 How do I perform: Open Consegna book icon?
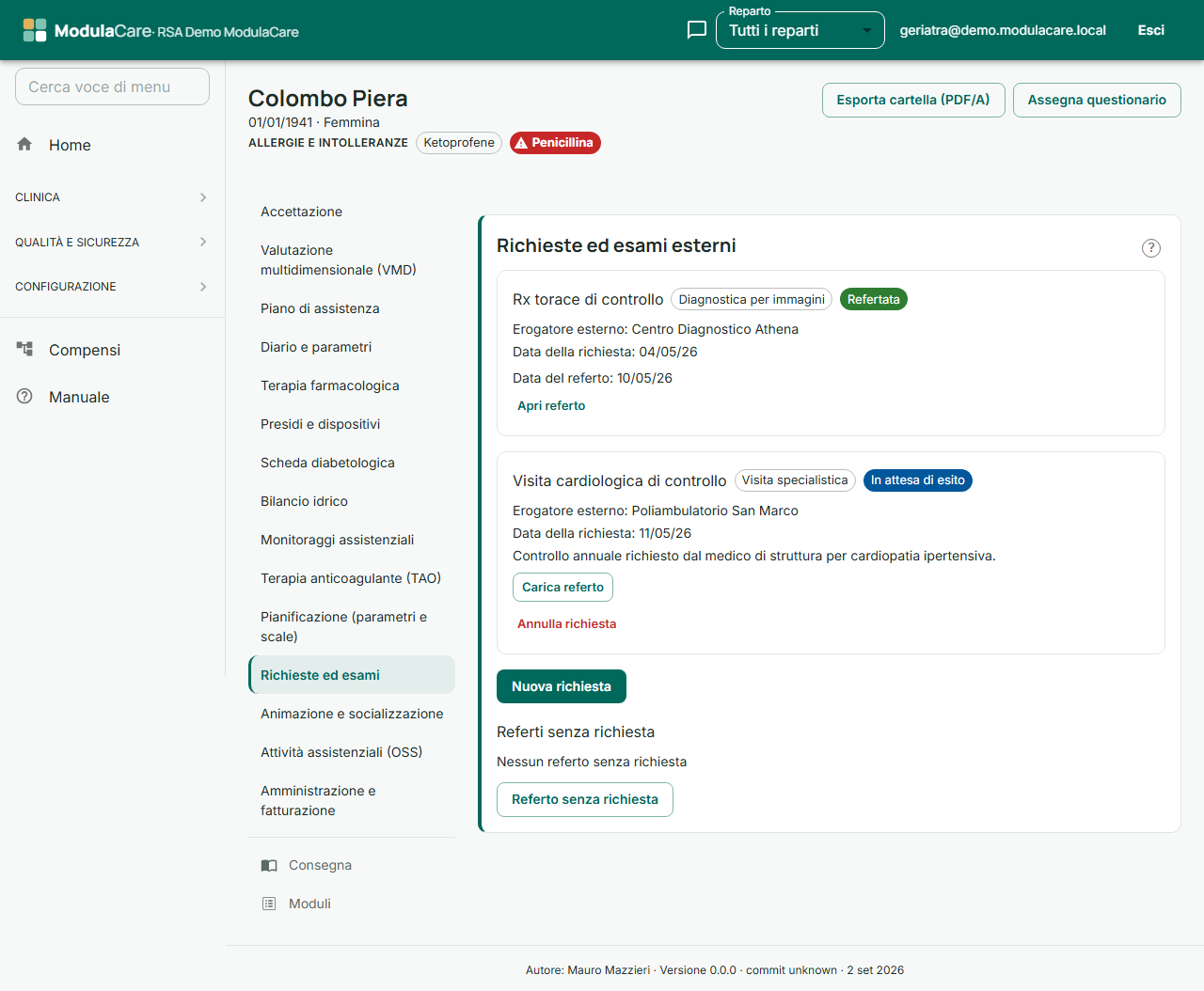pos(269,865)
